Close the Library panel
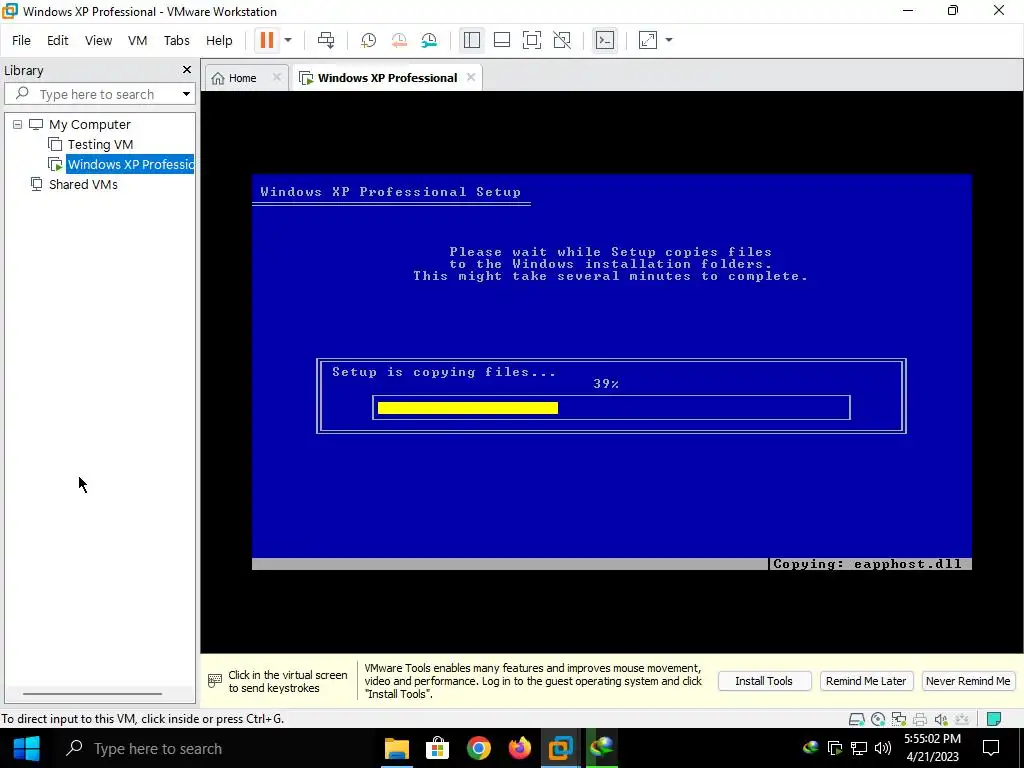The height and width of the screenshot is (768, 1024). tap(187, 69)
